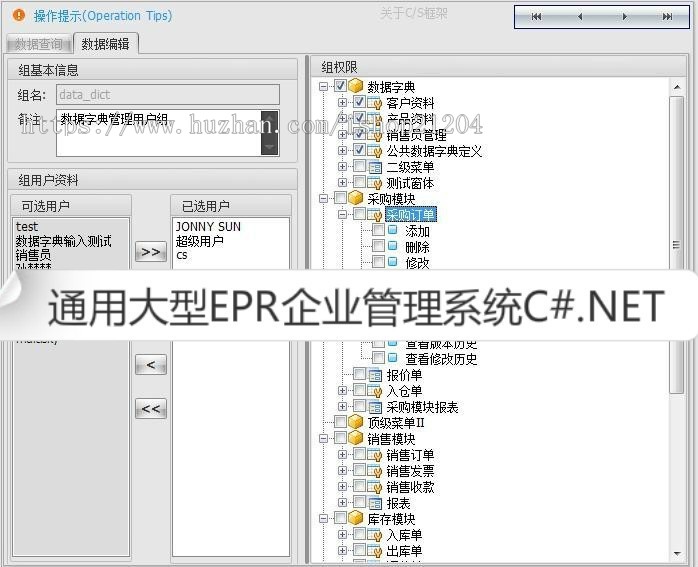
Task: Click the 报价单 menu icon
Action: pyautogui.click(x=375, y=375)
